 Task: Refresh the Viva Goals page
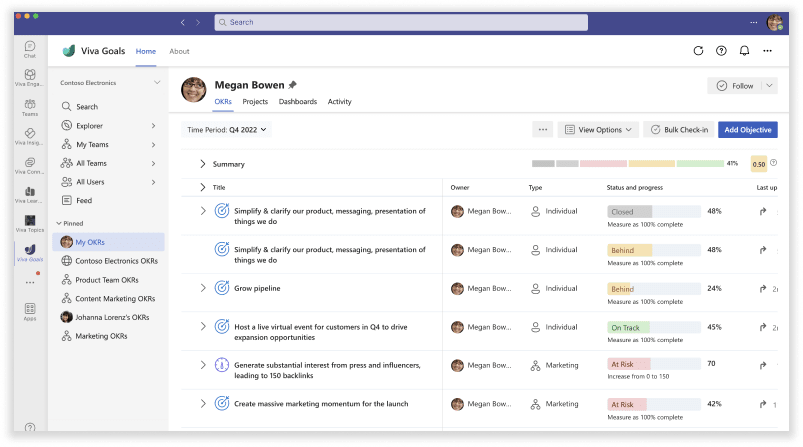click(x=698, y=51)
